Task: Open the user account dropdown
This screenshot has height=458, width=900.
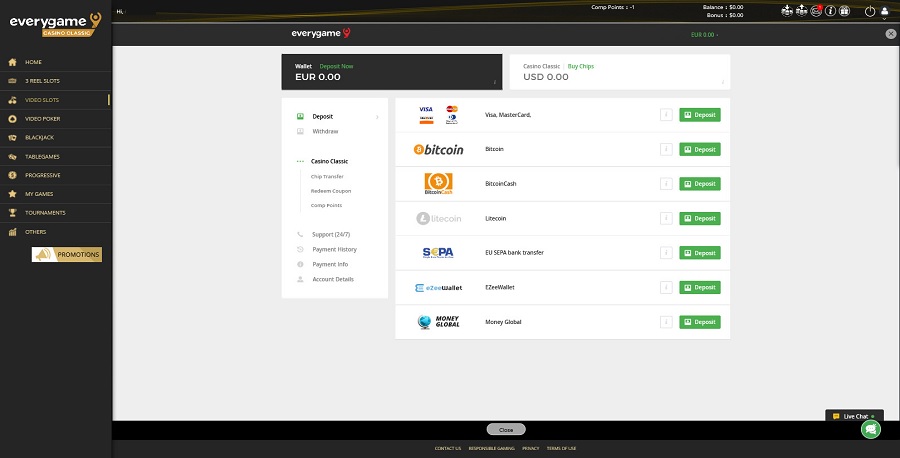Action: [x=884, y=12]
